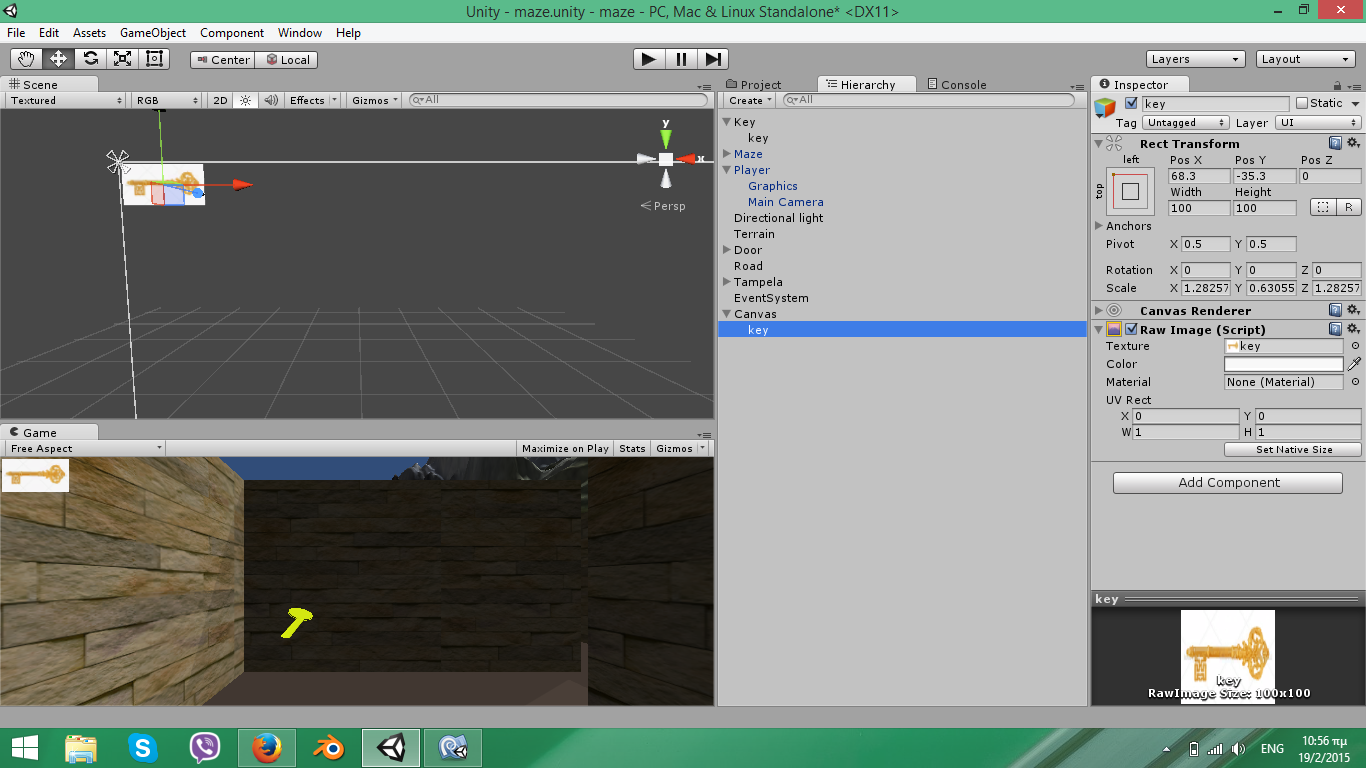The height and width of the screenshot is (768, 1366).
Task: Switch to the Console tab
Action: click(x=957, y=85)
